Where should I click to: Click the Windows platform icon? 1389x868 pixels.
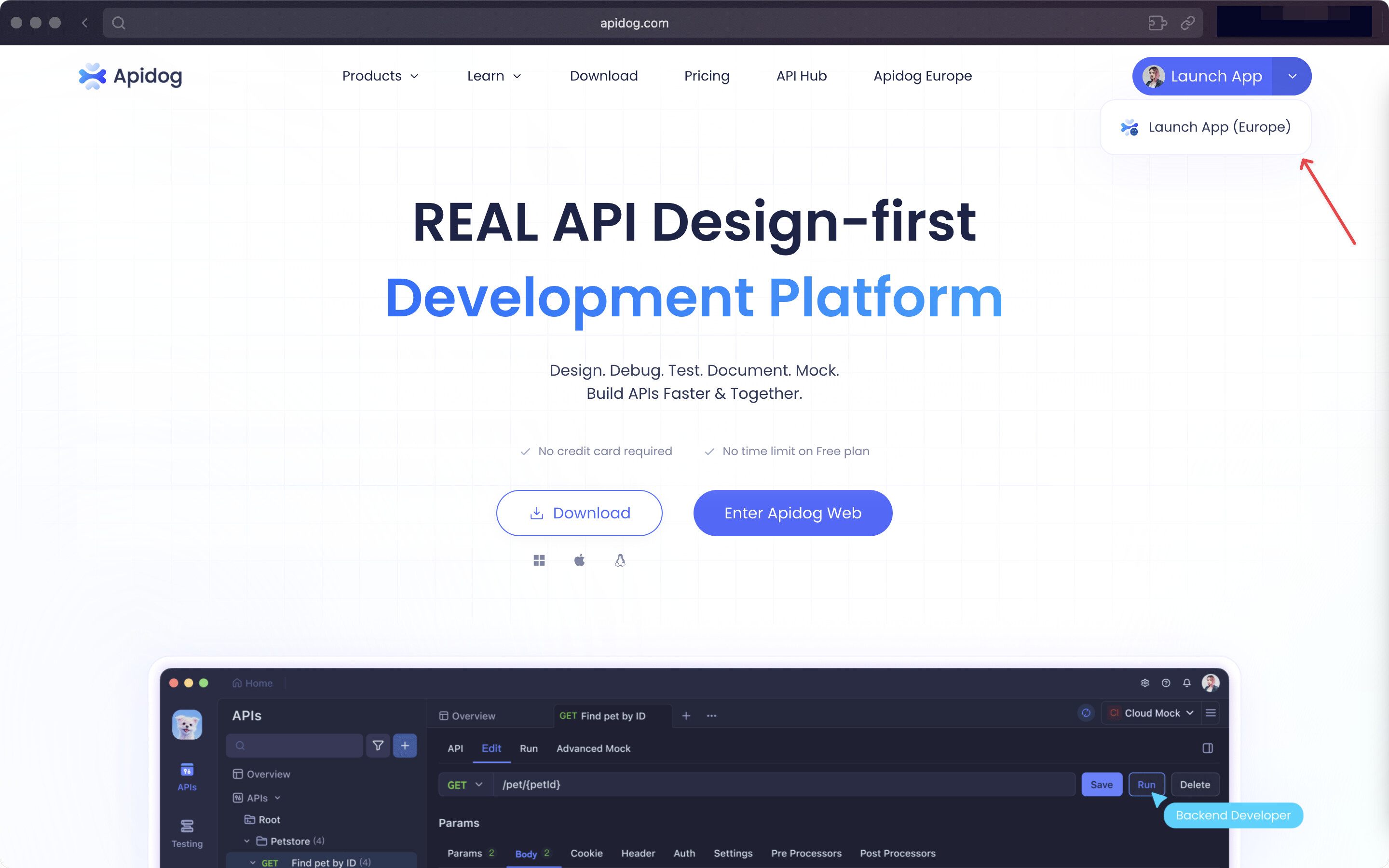pyautogui.click(x=538, y=560)
